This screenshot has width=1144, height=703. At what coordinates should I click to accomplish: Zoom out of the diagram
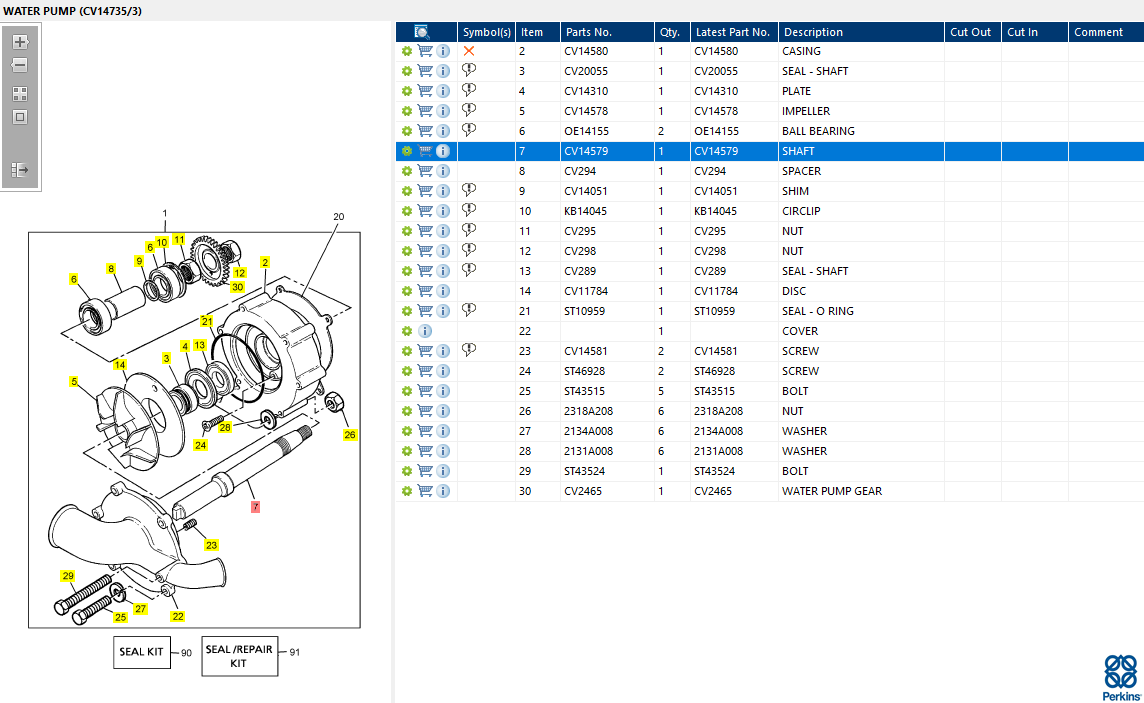coord(20,65)
